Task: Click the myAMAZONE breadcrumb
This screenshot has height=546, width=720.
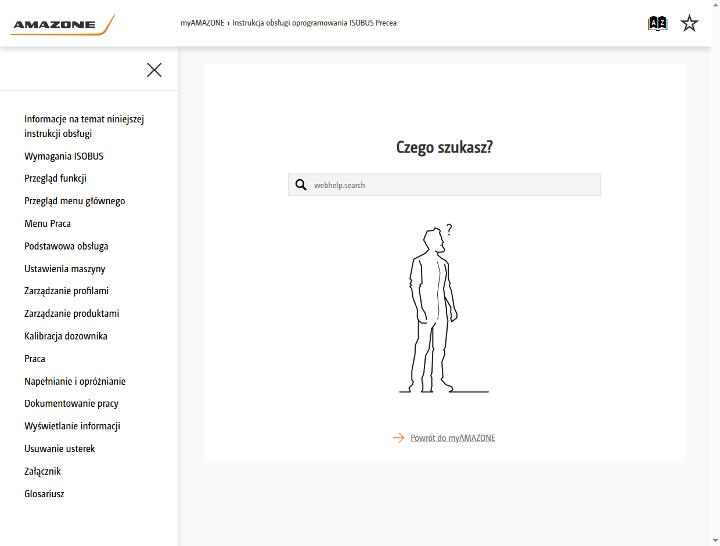Action: (202, 23)
